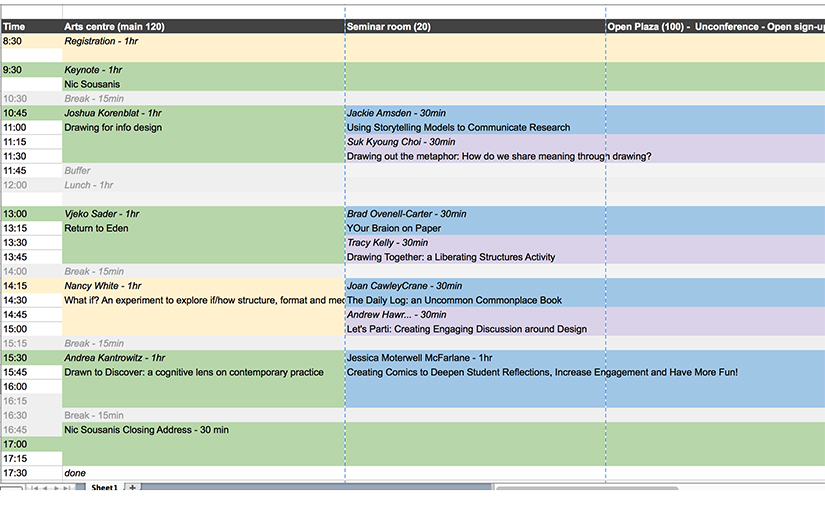This screenshot has width=825, height=510.
Task: Click the 'Brad Ovenell-Carter - 30min' cell
Action: click(x=475, y=214)
